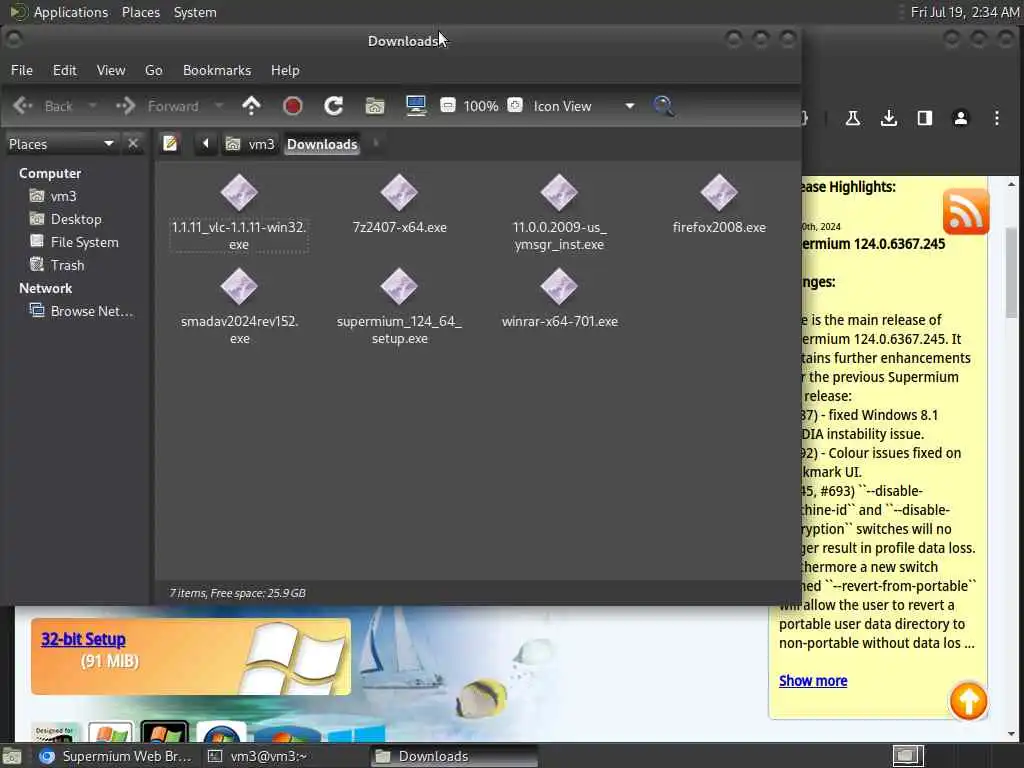This screenshot has width=1024, height=768.
Task: Open the Places panel menu
Action: tap(141, 12)
